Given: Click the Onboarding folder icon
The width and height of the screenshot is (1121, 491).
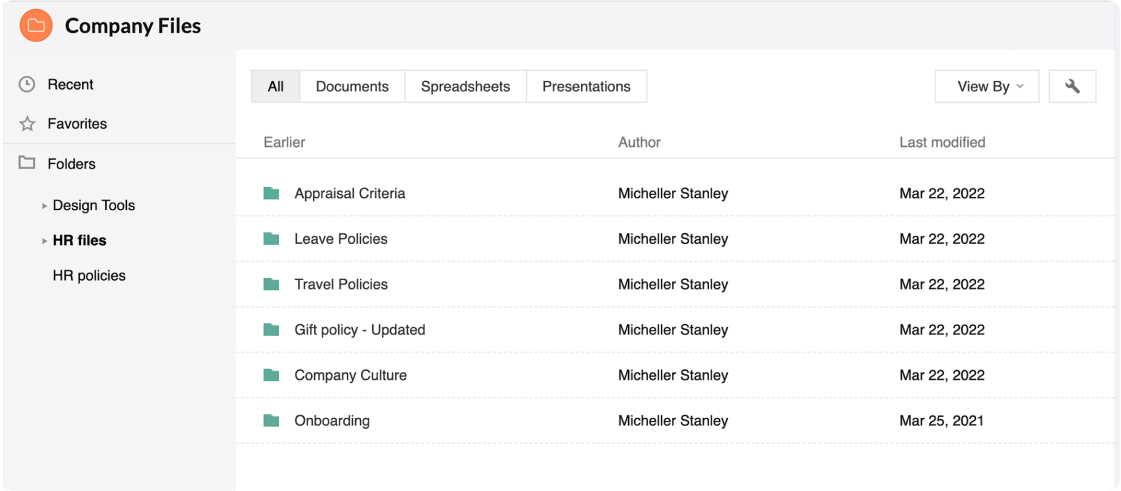Looking at the screenshot, I should click(x=271, y=421).
